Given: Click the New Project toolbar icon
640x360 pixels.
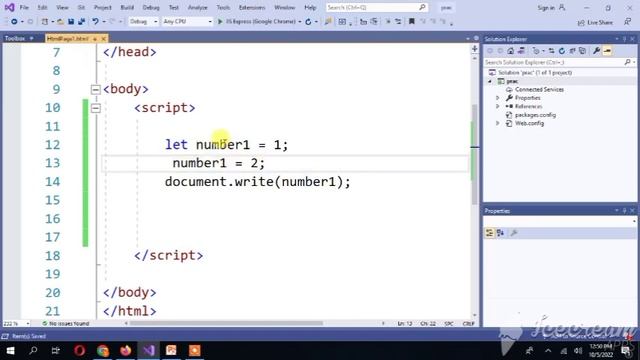Looking at the screenshot, I should (x=44, y=22).
